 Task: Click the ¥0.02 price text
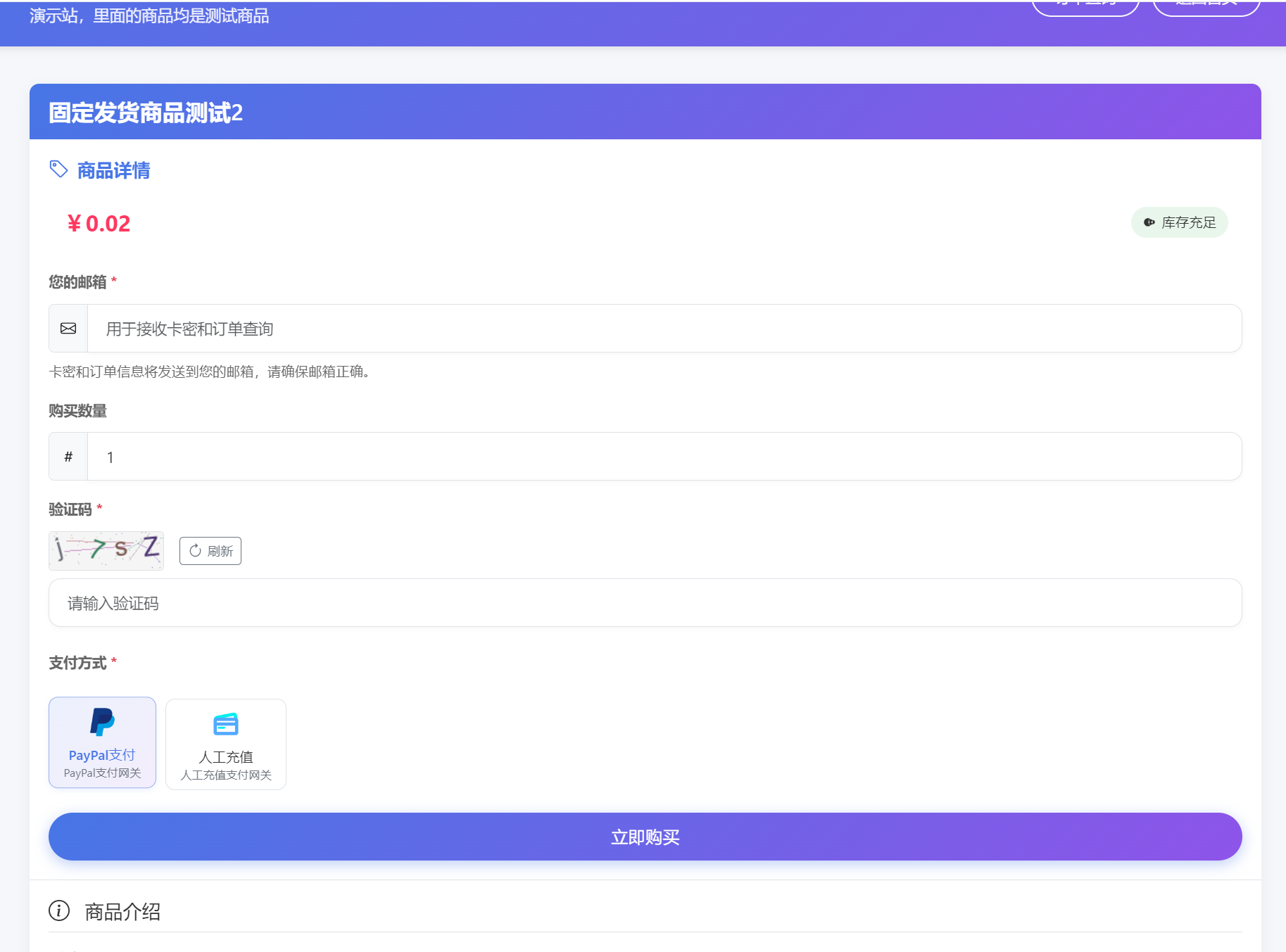pos(99,224)
